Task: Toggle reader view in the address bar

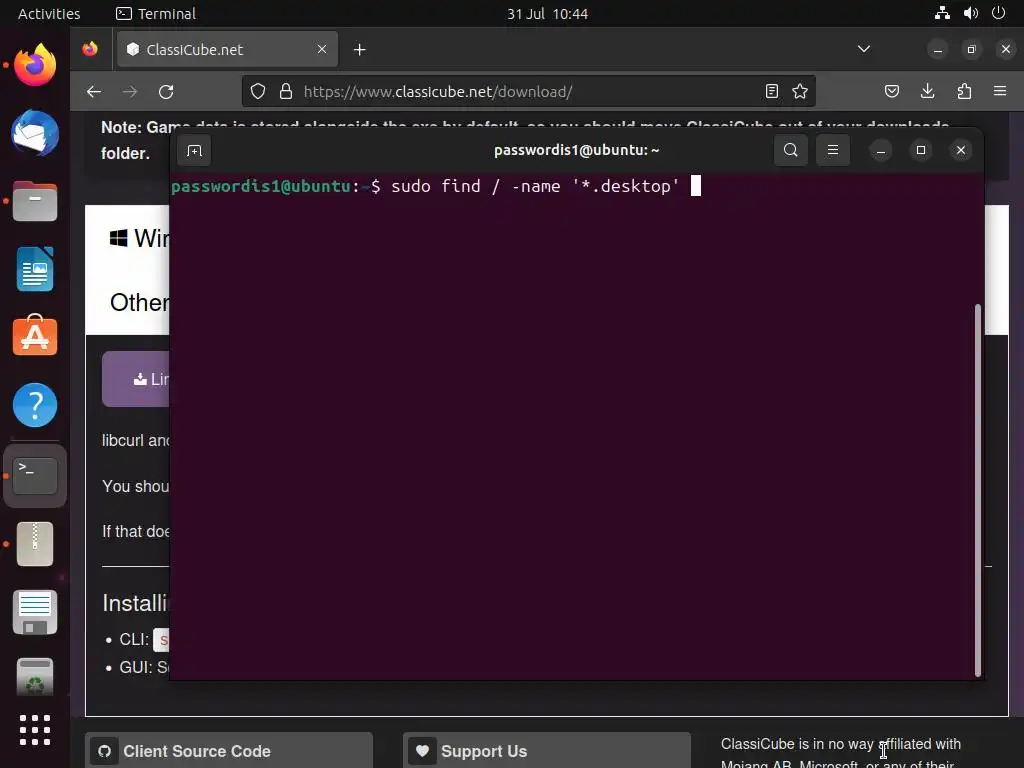Action: [771, 91]
